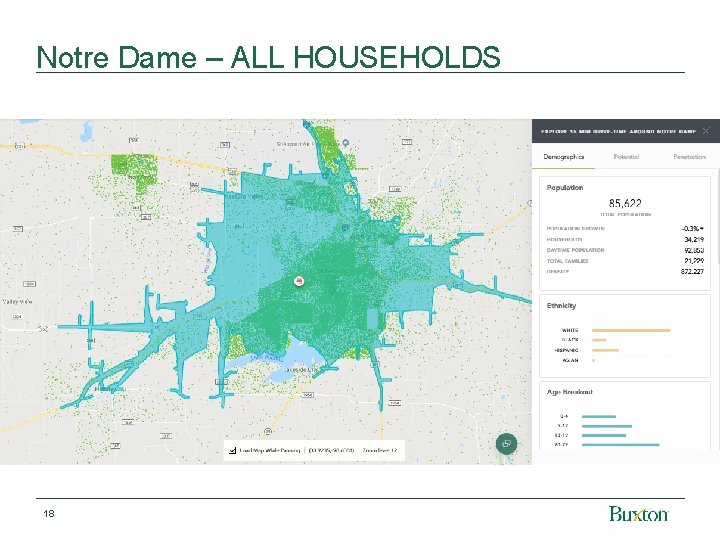The height and width of the screenshot is (540, 720).
Task: Click the -0.3% population growth value
Action: [x=693, y=228]
